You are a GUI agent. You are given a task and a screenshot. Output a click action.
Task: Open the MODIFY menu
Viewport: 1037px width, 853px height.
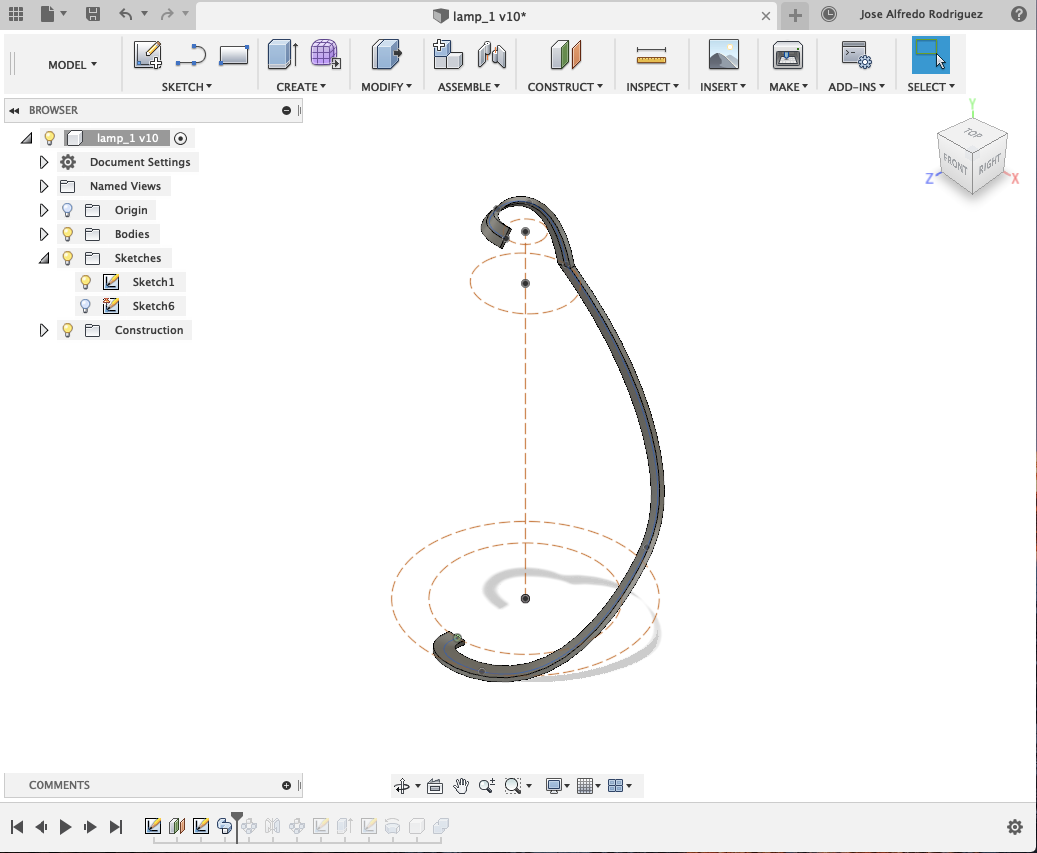(384, 87)
